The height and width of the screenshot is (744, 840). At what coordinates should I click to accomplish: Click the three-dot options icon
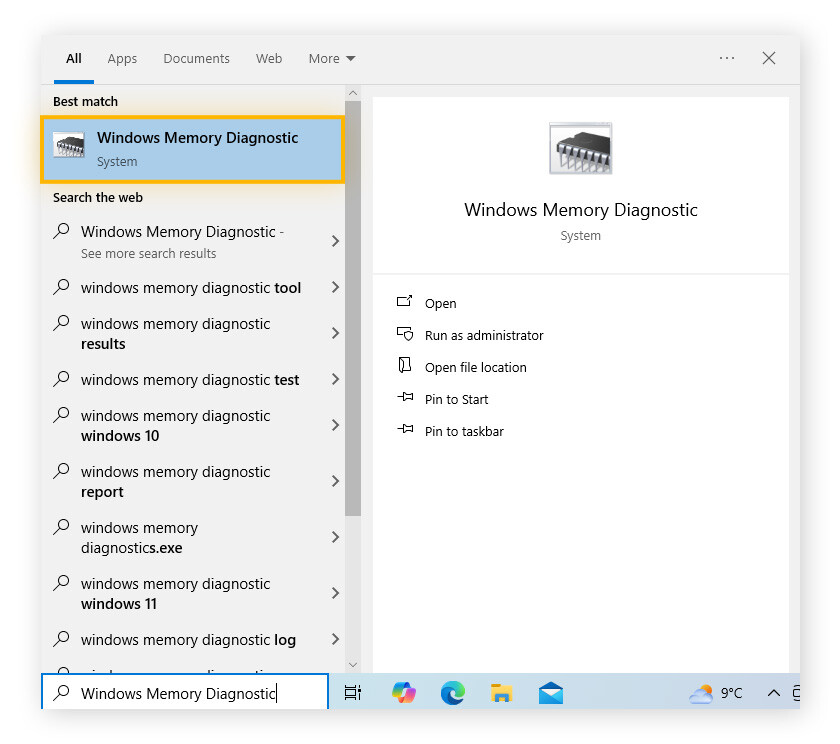click(x=727, y=58)
